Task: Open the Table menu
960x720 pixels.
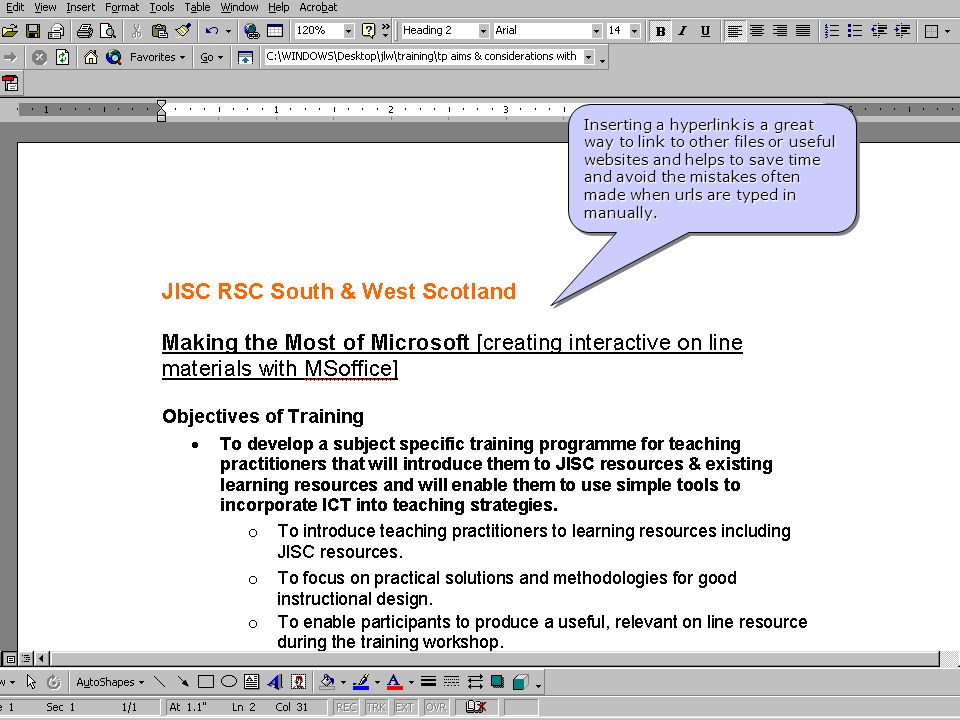Action: click(x=197, y=7)
